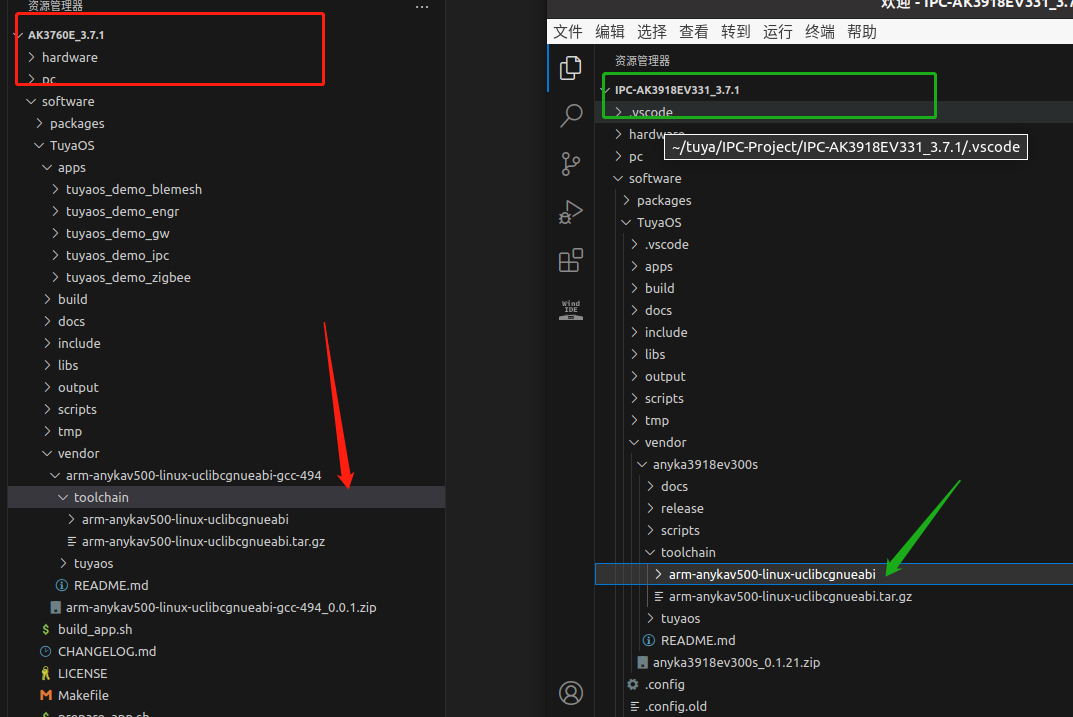Select AK3760E_3.7.1 root folder header
Screen dimensions: 1073x717
point(66,35)
